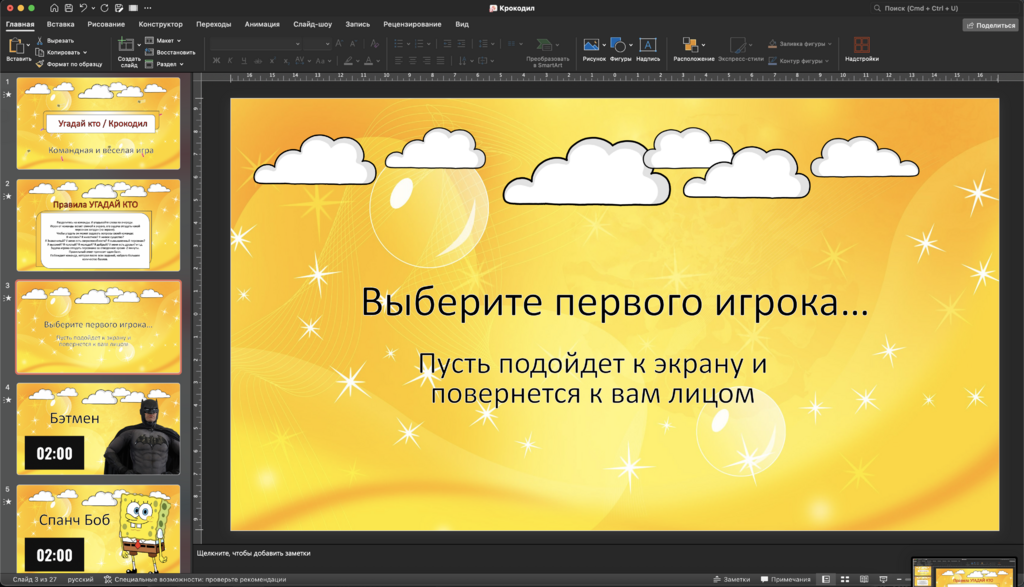
Task: Expand the Создать слайд dropdown arrow
Action: [x=138, y=45]
